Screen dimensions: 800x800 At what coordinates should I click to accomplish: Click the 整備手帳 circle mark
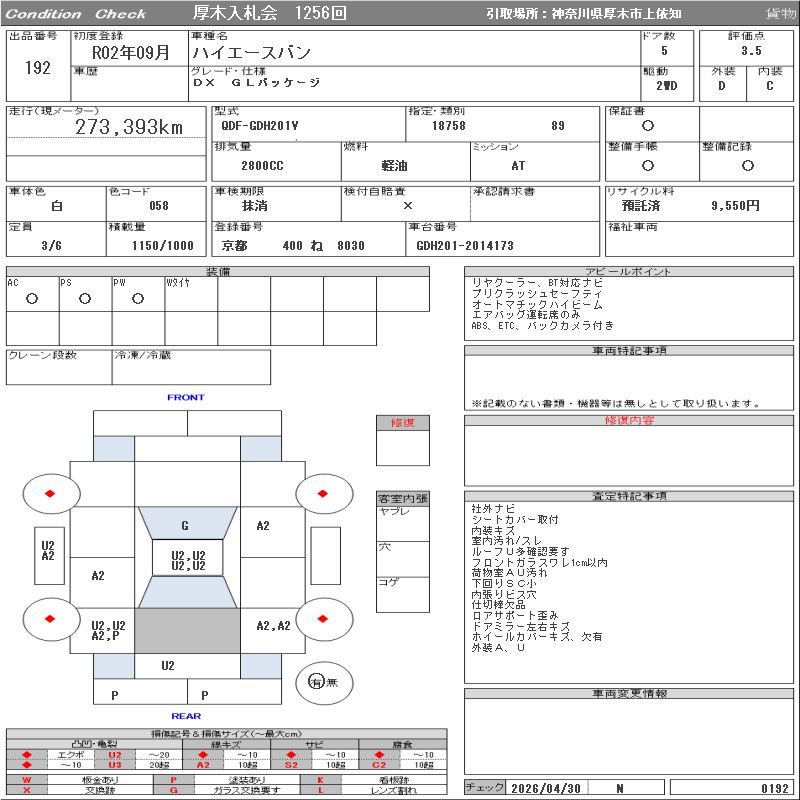[648, 165]
